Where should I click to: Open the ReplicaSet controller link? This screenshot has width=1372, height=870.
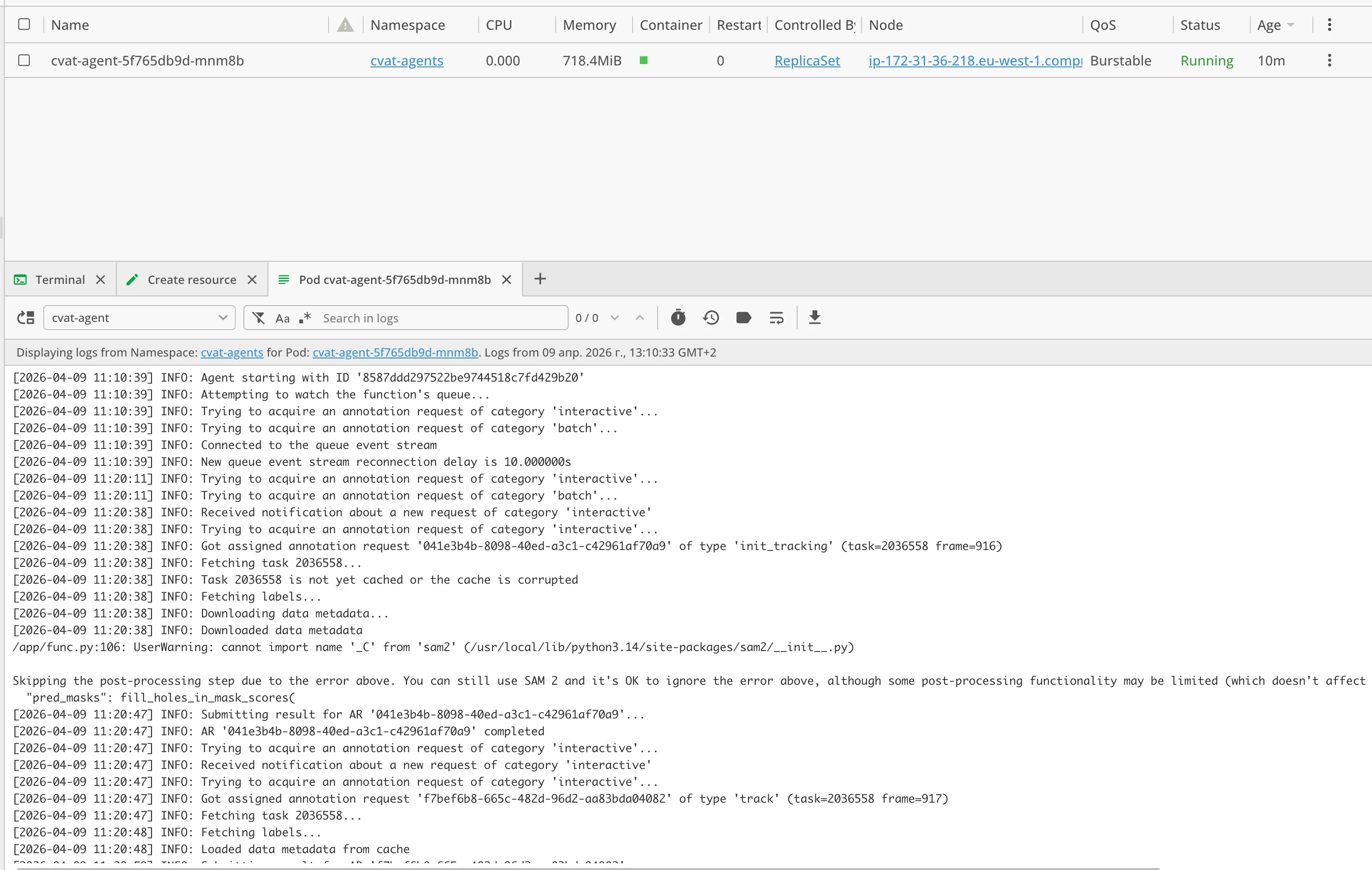pos(807,61)
